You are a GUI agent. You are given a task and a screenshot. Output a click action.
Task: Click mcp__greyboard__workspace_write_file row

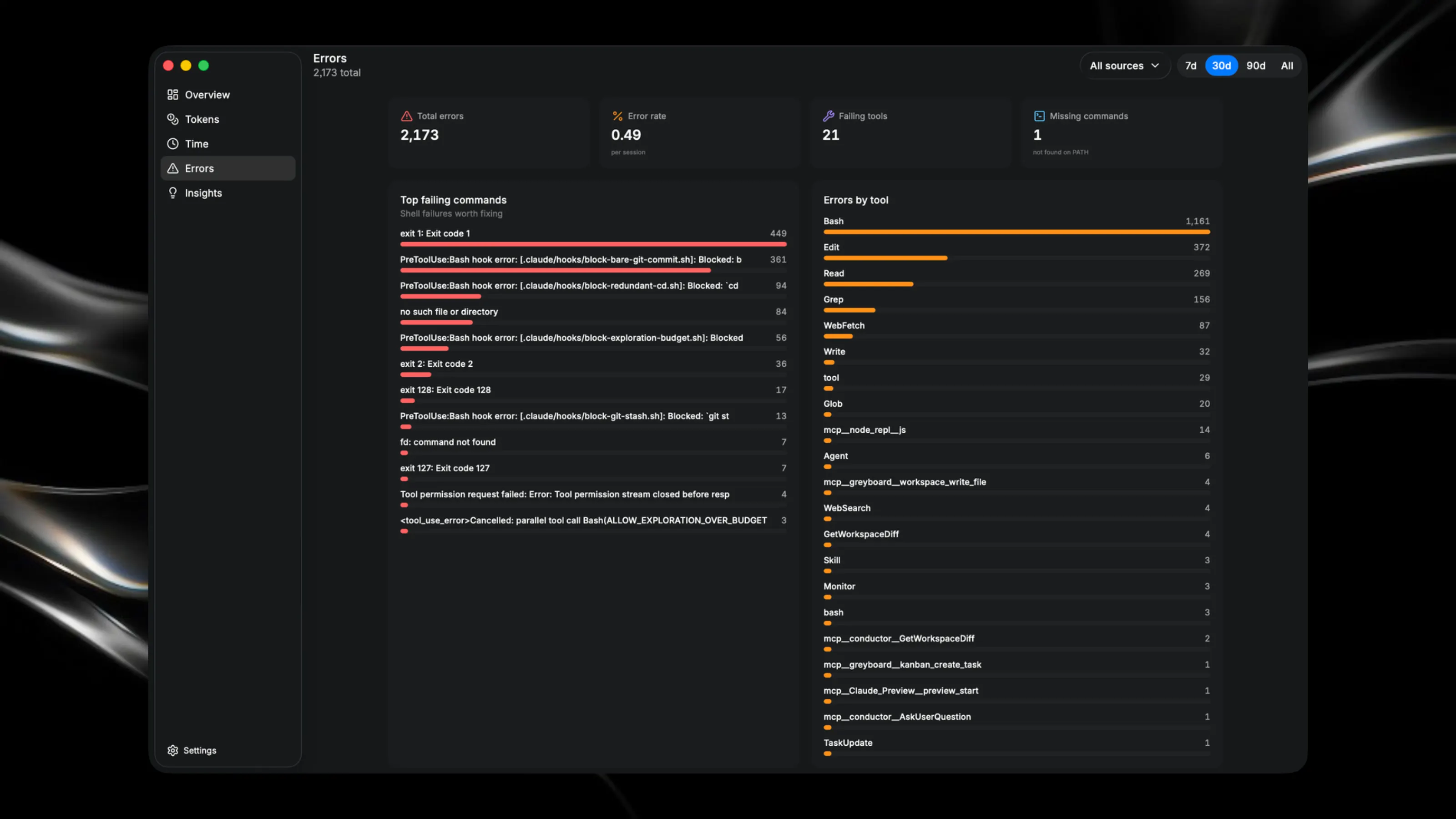1016,486
